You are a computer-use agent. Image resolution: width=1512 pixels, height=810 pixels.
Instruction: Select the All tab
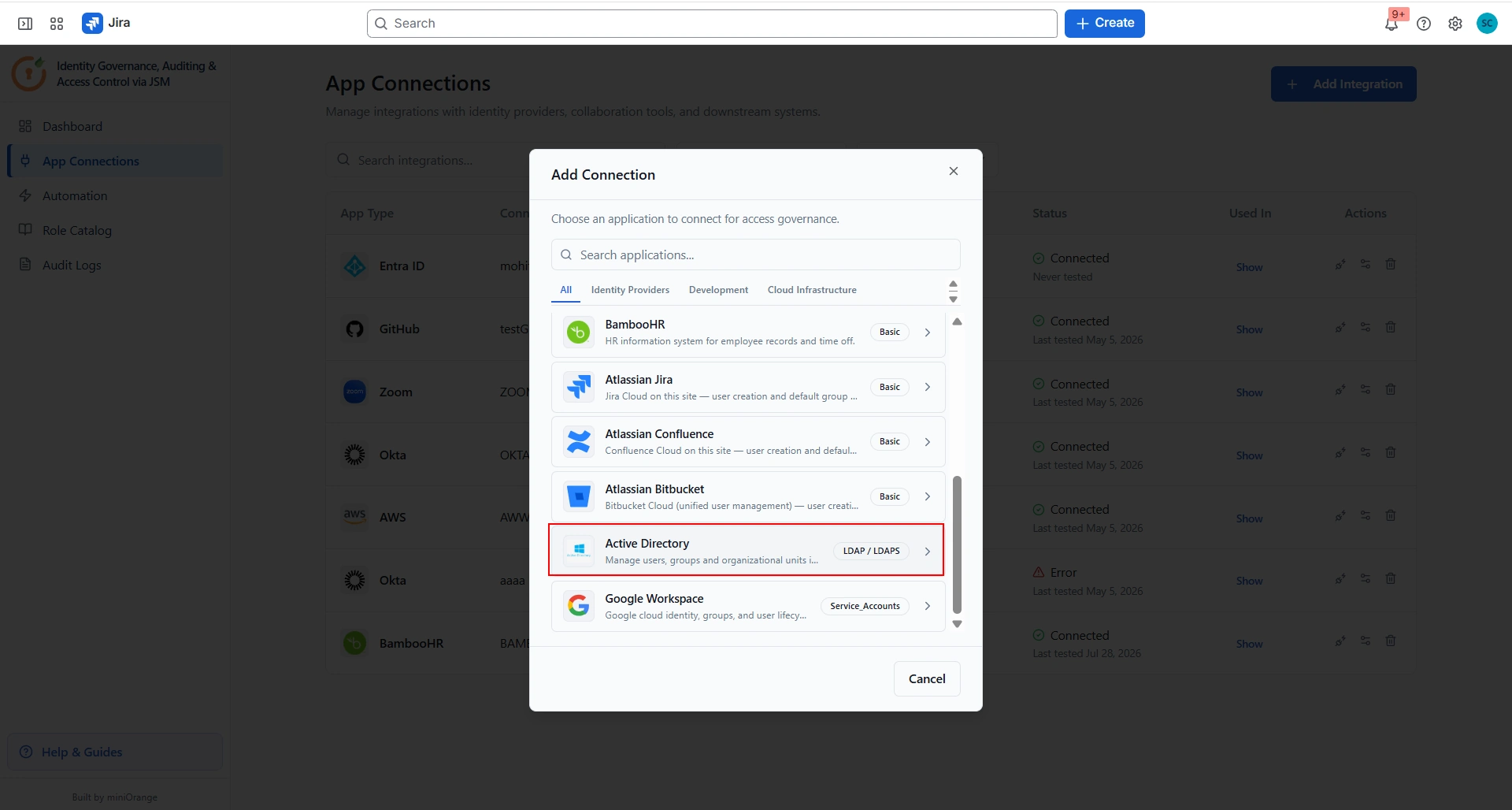tap(565, 290)
